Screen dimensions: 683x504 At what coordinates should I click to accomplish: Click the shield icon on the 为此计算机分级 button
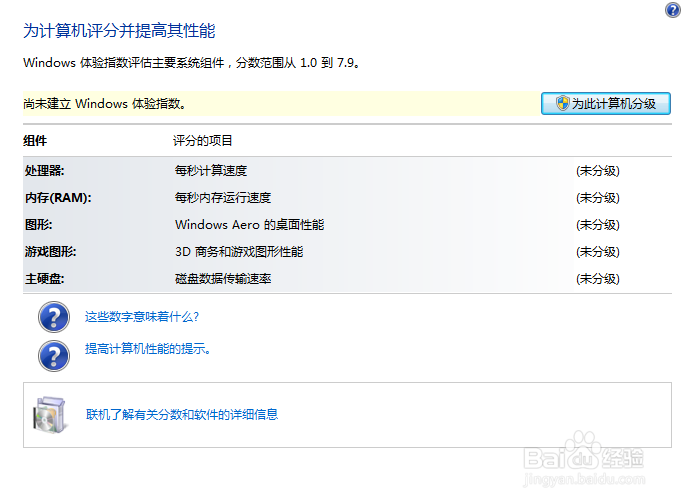click(562, 103)
